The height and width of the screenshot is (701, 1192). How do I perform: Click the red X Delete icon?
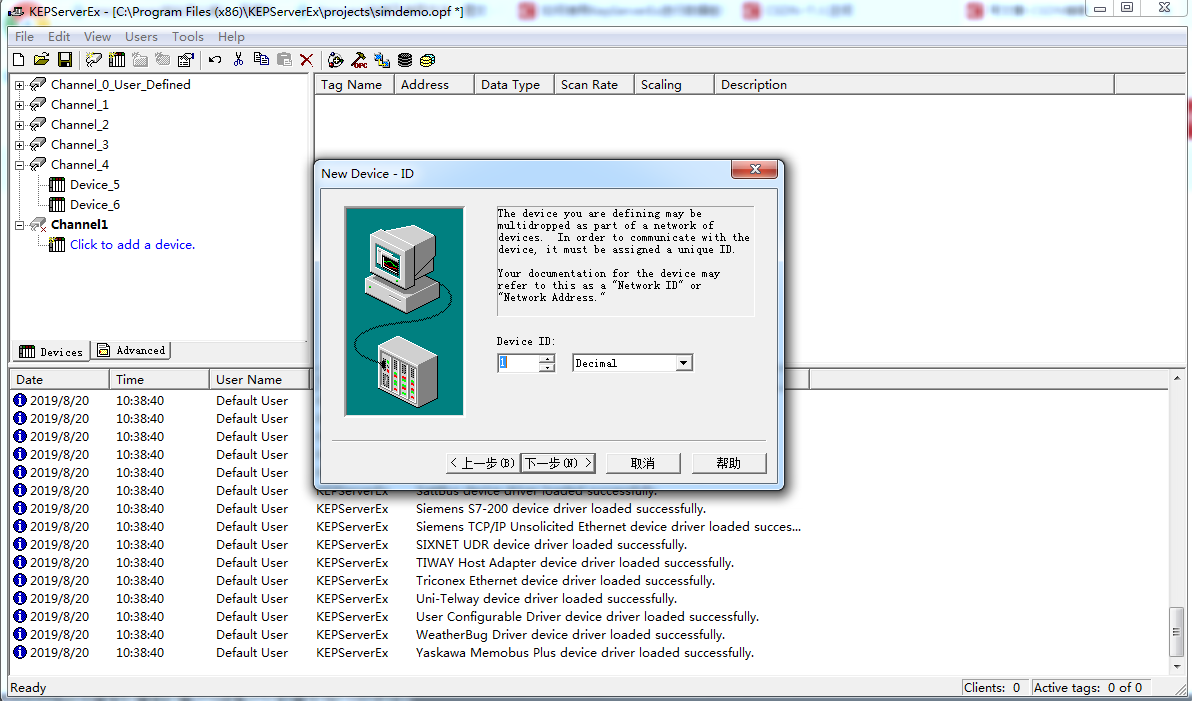point(306,59)
